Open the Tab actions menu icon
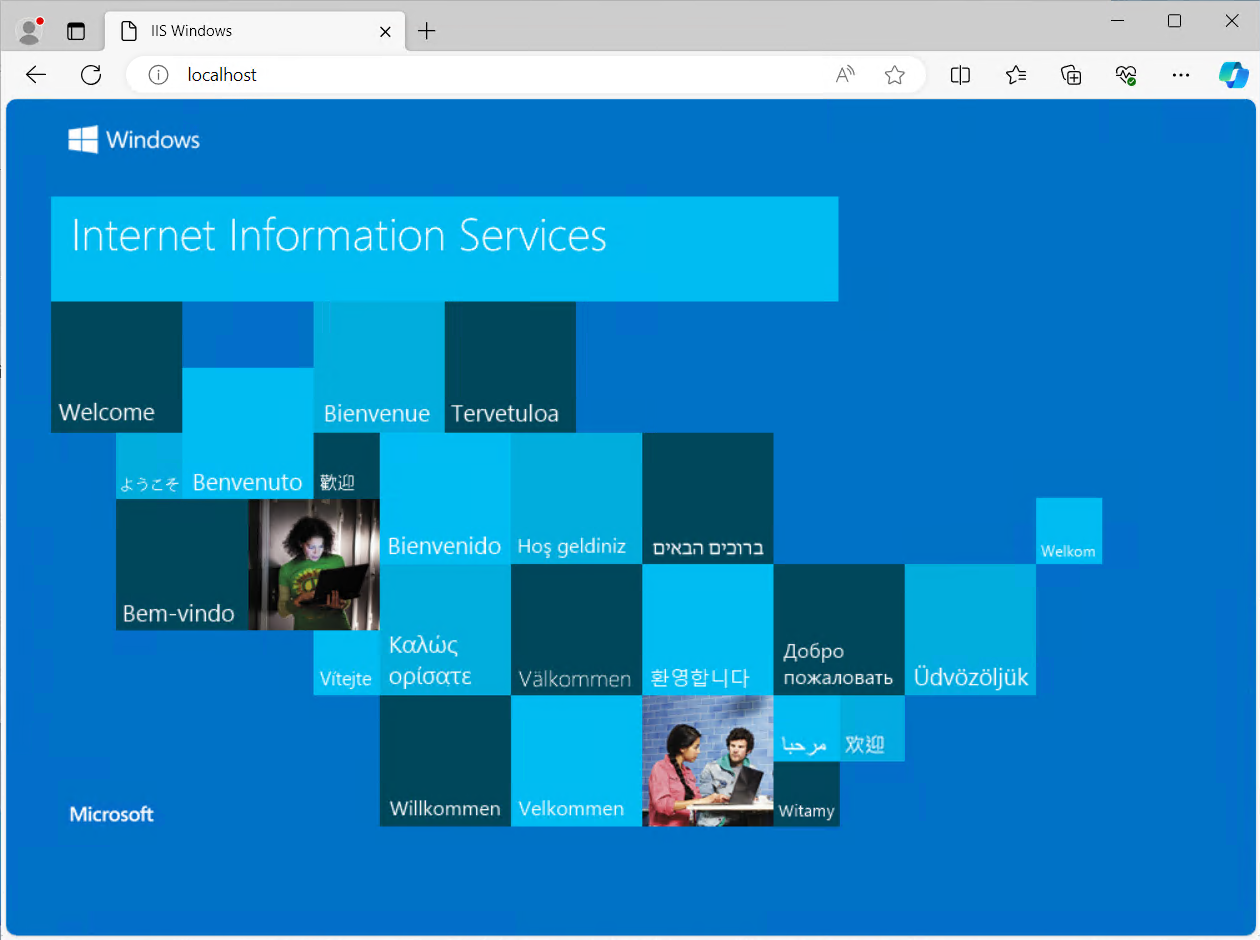1260x940 pixels. pyautogui.click(x=76, y=31)
